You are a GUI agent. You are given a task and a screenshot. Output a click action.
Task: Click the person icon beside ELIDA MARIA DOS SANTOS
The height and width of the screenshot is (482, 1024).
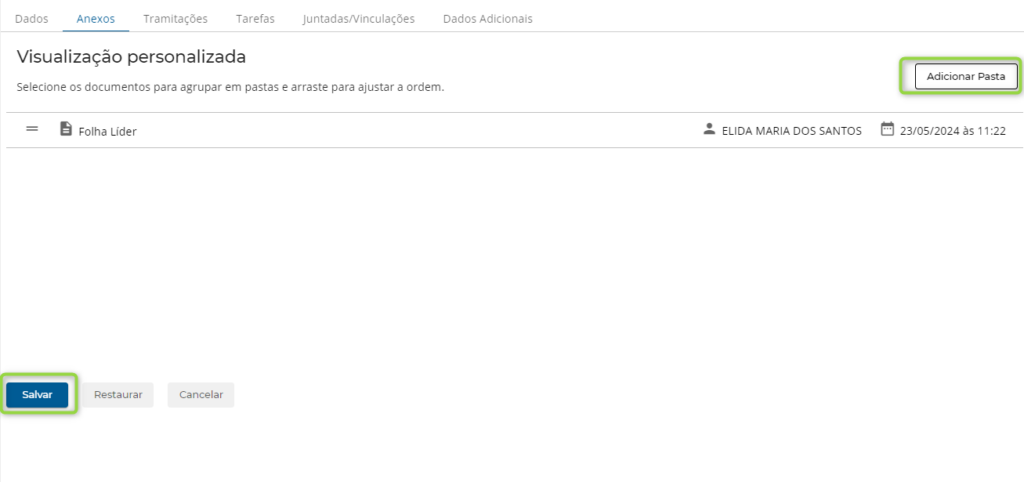[x=709, y=129]
